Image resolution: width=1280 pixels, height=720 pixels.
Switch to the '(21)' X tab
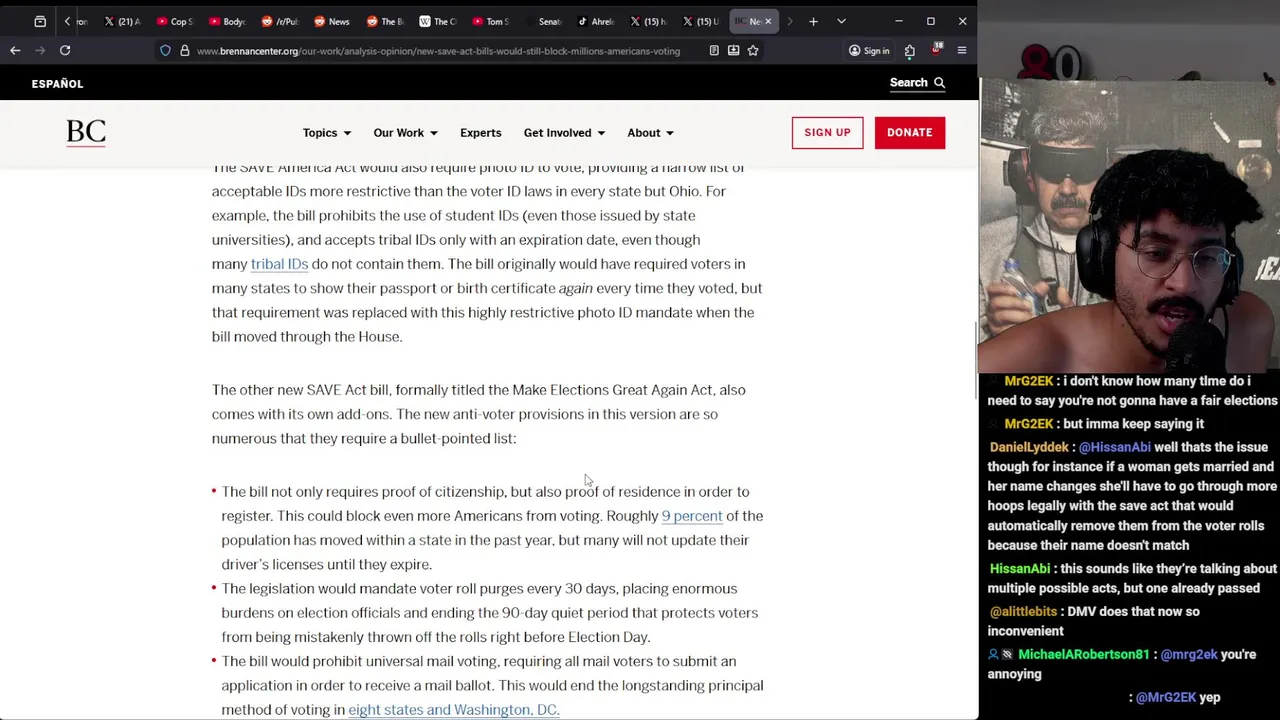click(122, 21)
